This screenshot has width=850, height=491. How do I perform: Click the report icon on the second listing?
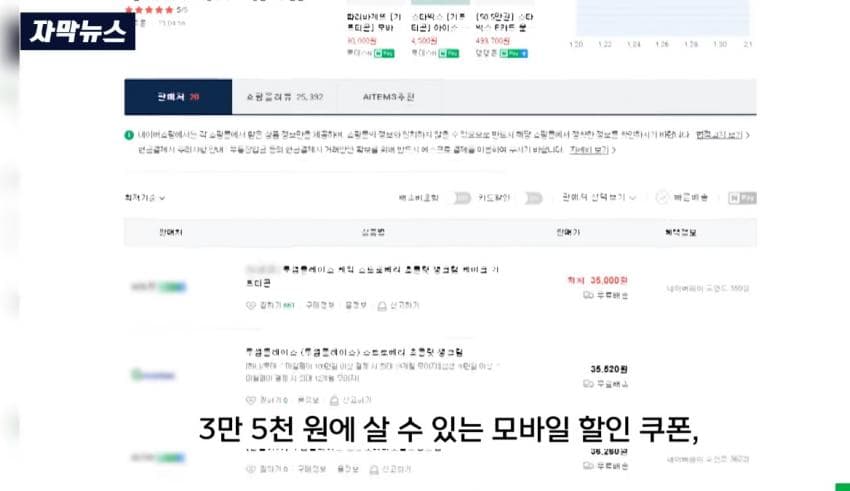334,400
